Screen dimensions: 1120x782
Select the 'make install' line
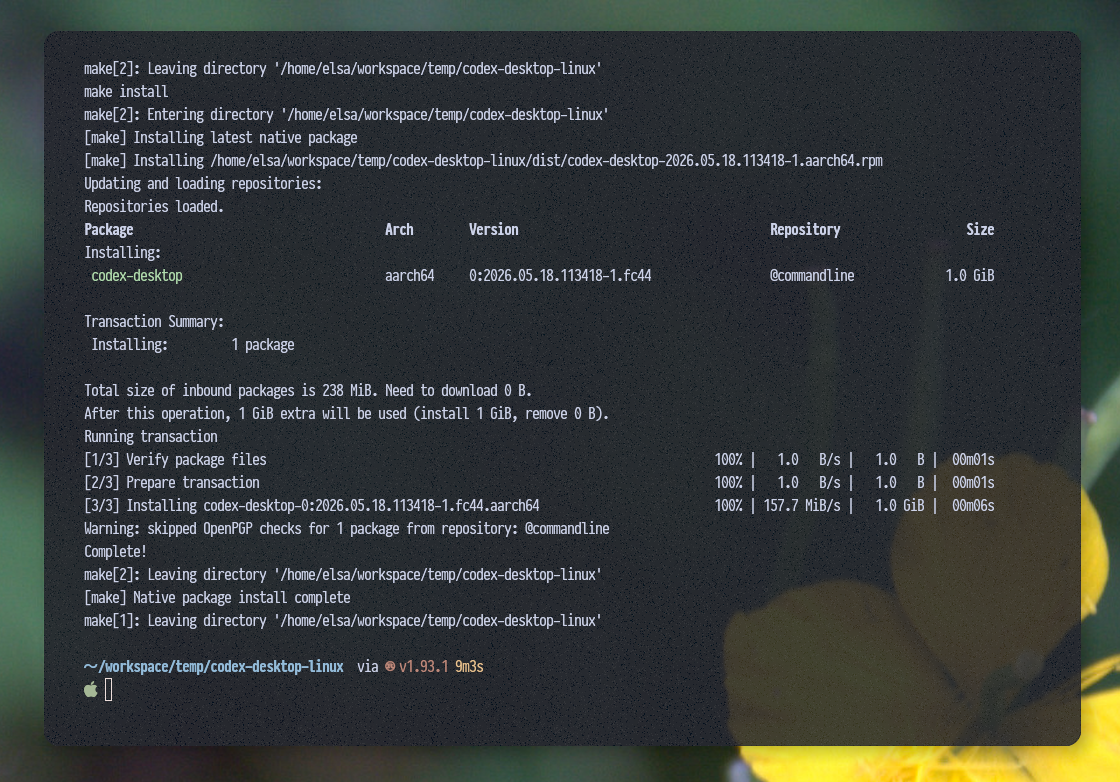(126, 91)
